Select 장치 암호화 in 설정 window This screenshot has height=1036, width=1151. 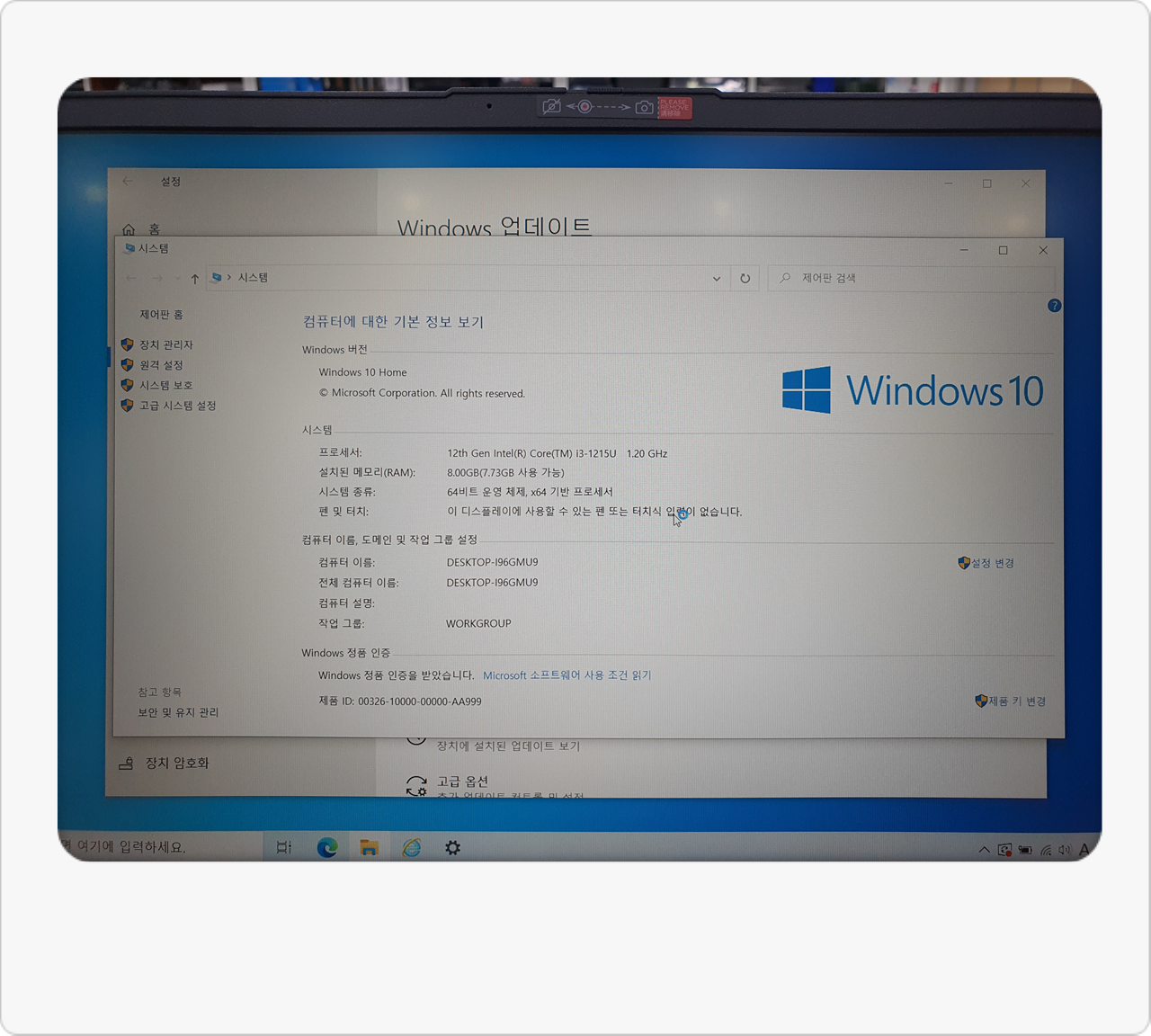point(164,764)
